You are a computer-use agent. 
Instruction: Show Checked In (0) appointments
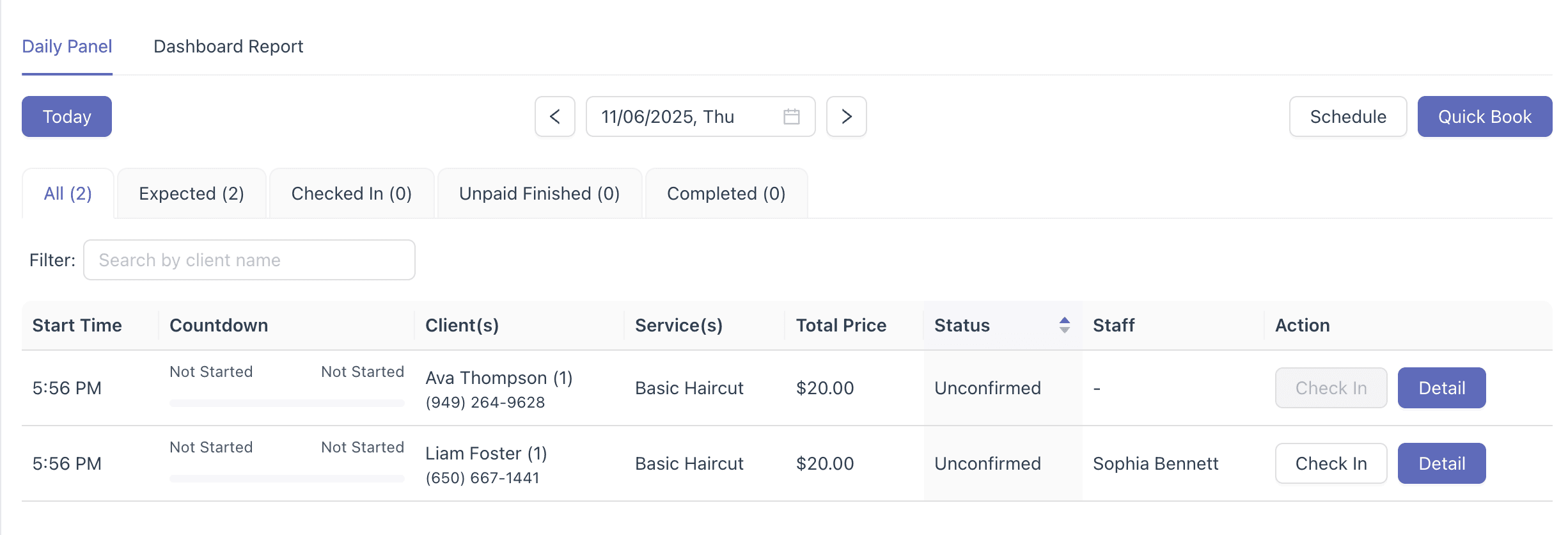[x=351, y=193]
